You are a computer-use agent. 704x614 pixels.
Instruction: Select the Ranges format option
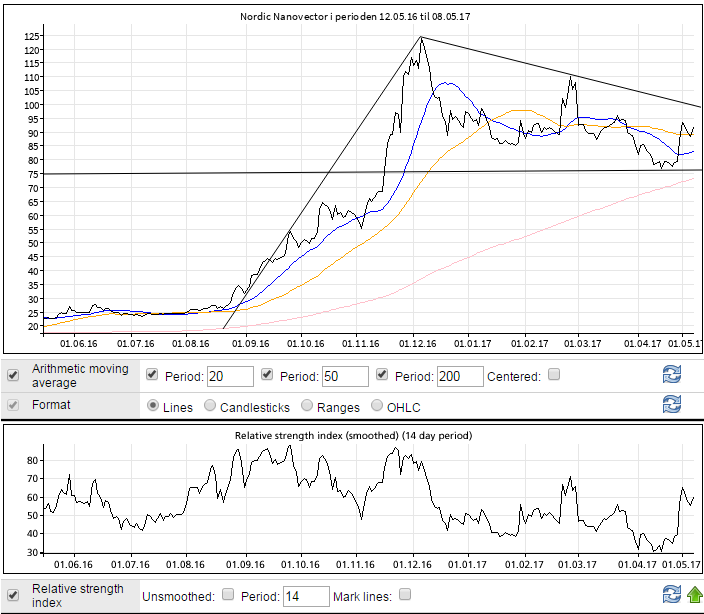(x=307, y=406)
